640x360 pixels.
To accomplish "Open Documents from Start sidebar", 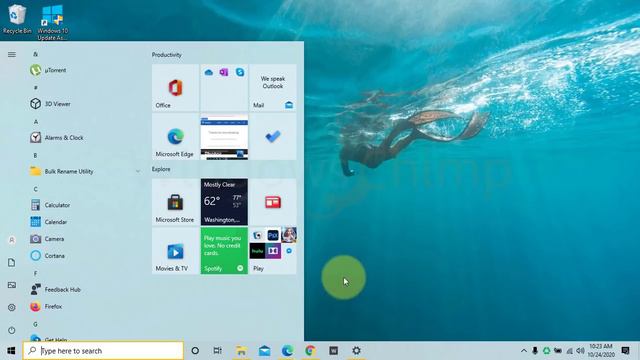I will [x=12, y=262].
